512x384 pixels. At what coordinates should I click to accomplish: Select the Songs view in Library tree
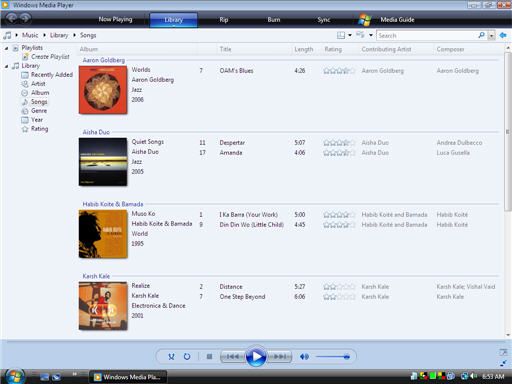tap(39, 102)
